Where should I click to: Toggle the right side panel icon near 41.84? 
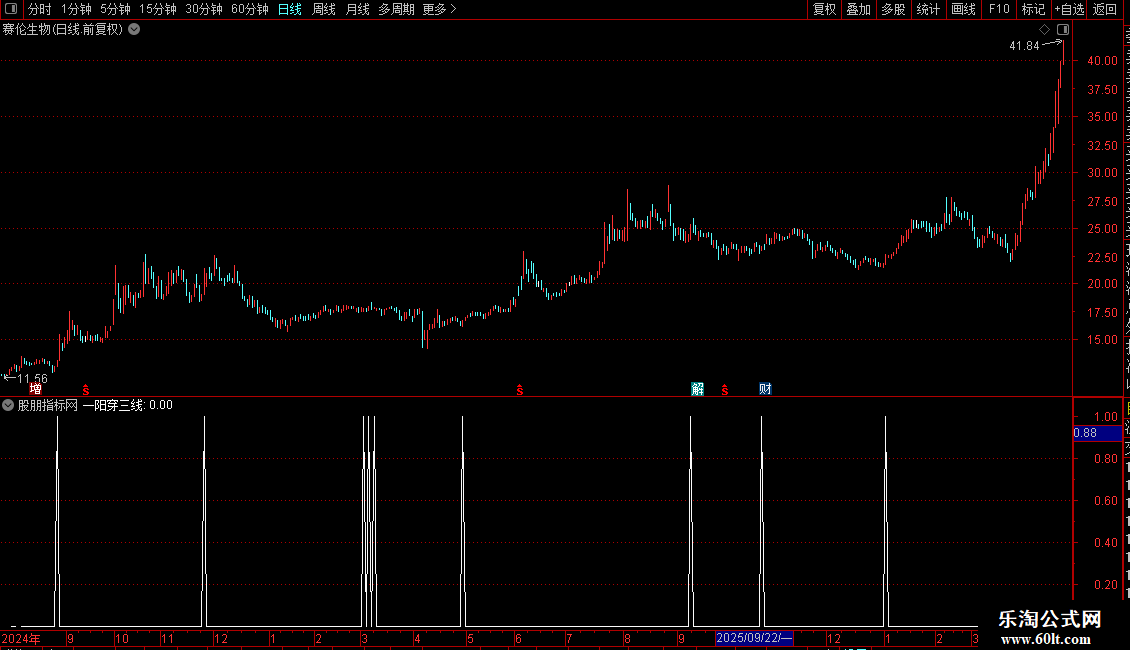1063,30
